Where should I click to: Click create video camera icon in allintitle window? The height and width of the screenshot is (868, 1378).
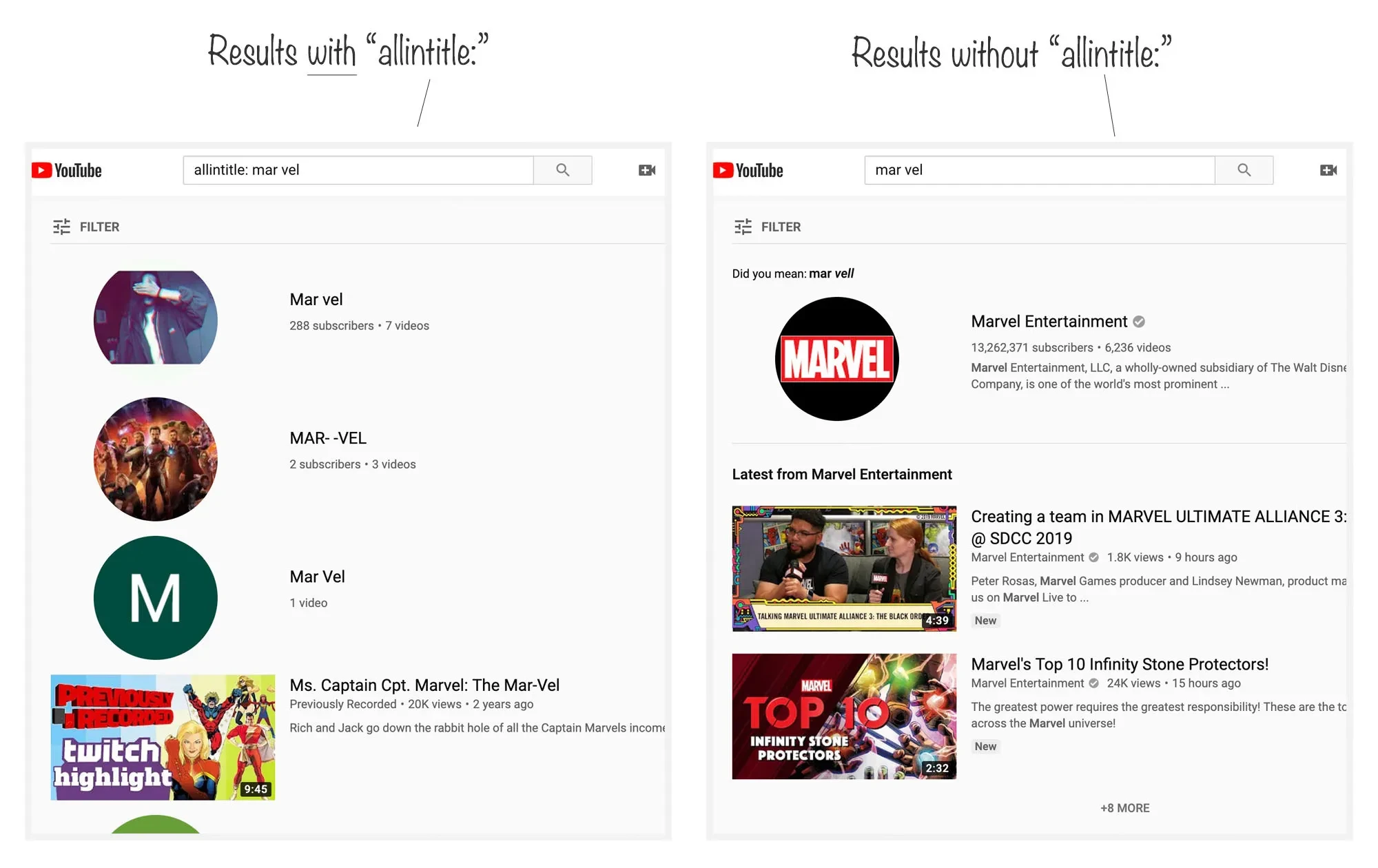647,170
